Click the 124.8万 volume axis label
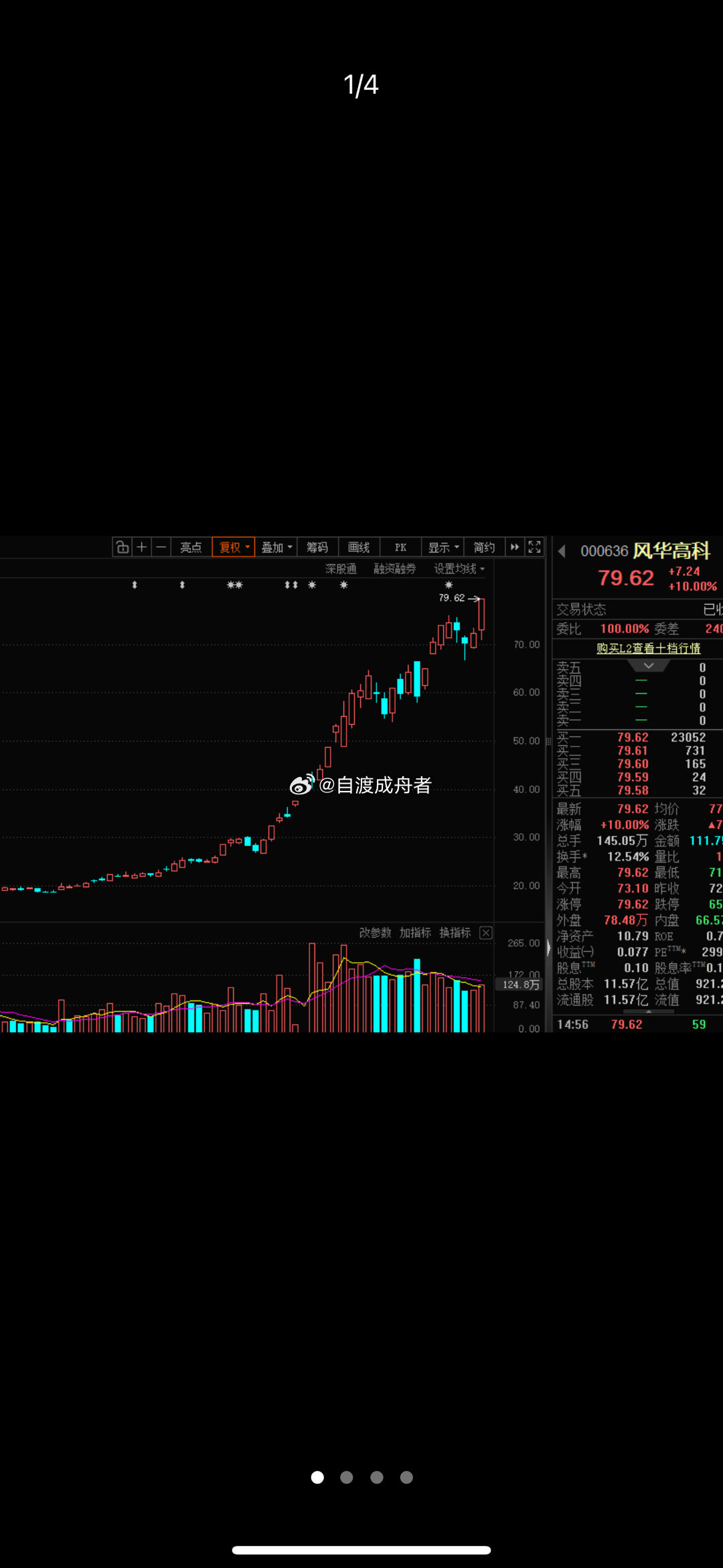The width and height of the screenshot is (723, 1568). (x=520, y=984)
